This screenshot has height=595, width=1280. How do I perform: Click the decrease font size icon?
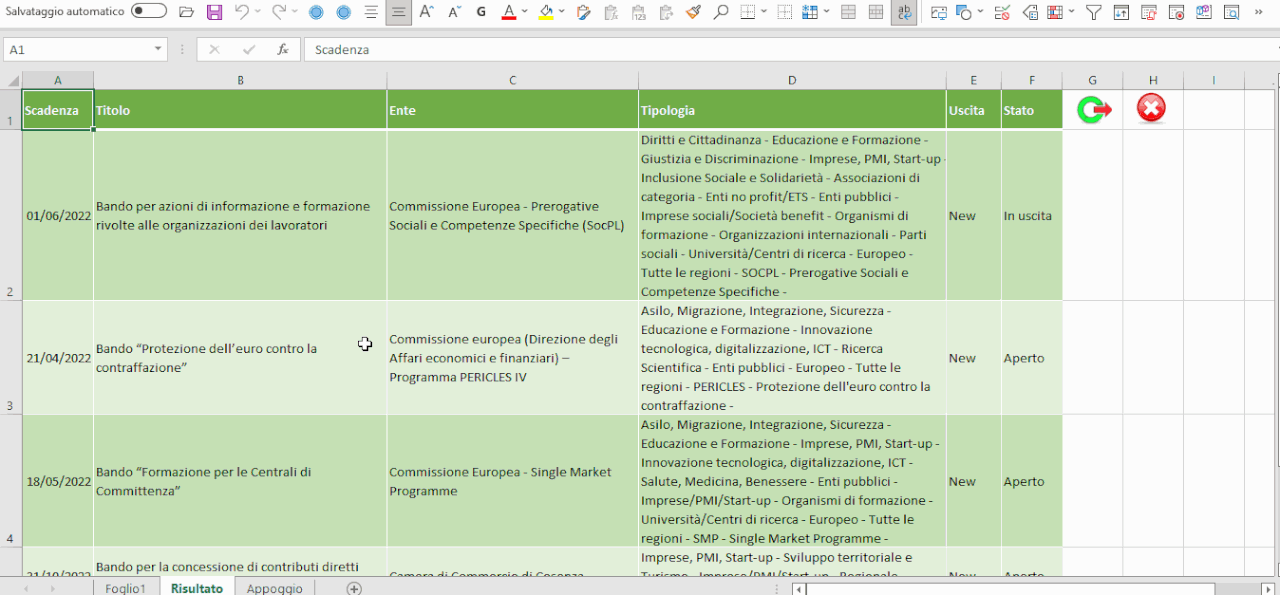[x=454, y=12]
